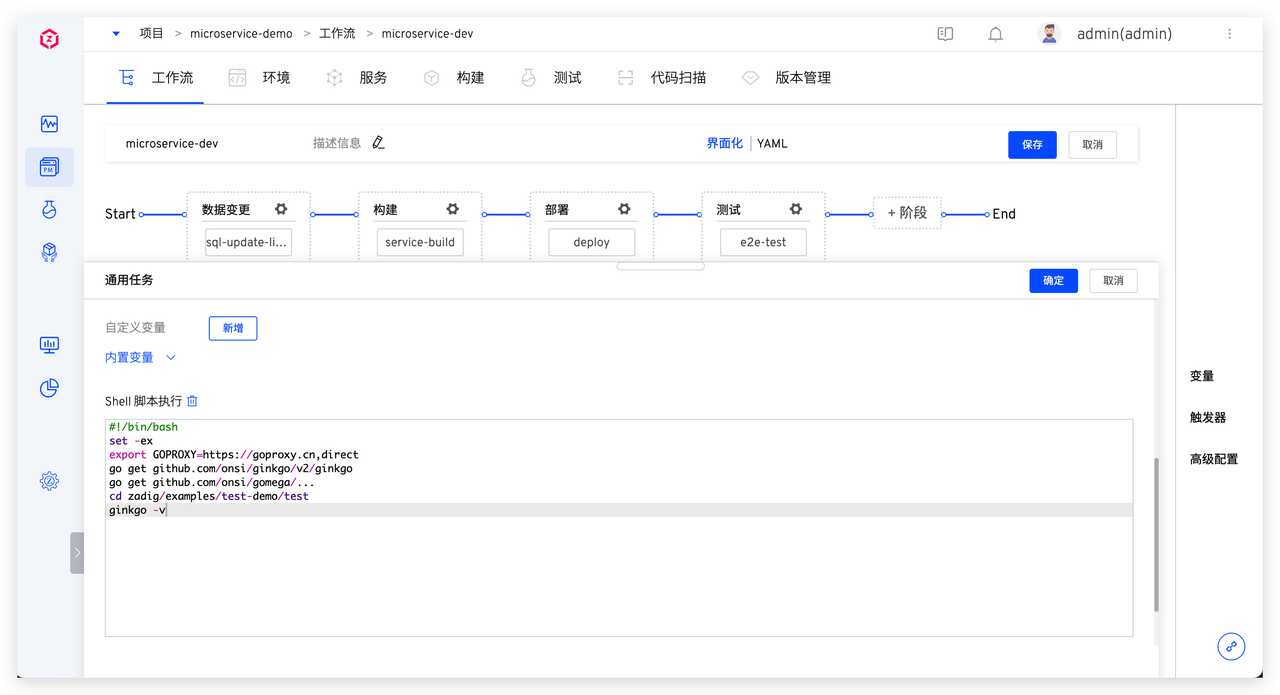Open the monitoring waveform sidebar icon

click(49, 124)
